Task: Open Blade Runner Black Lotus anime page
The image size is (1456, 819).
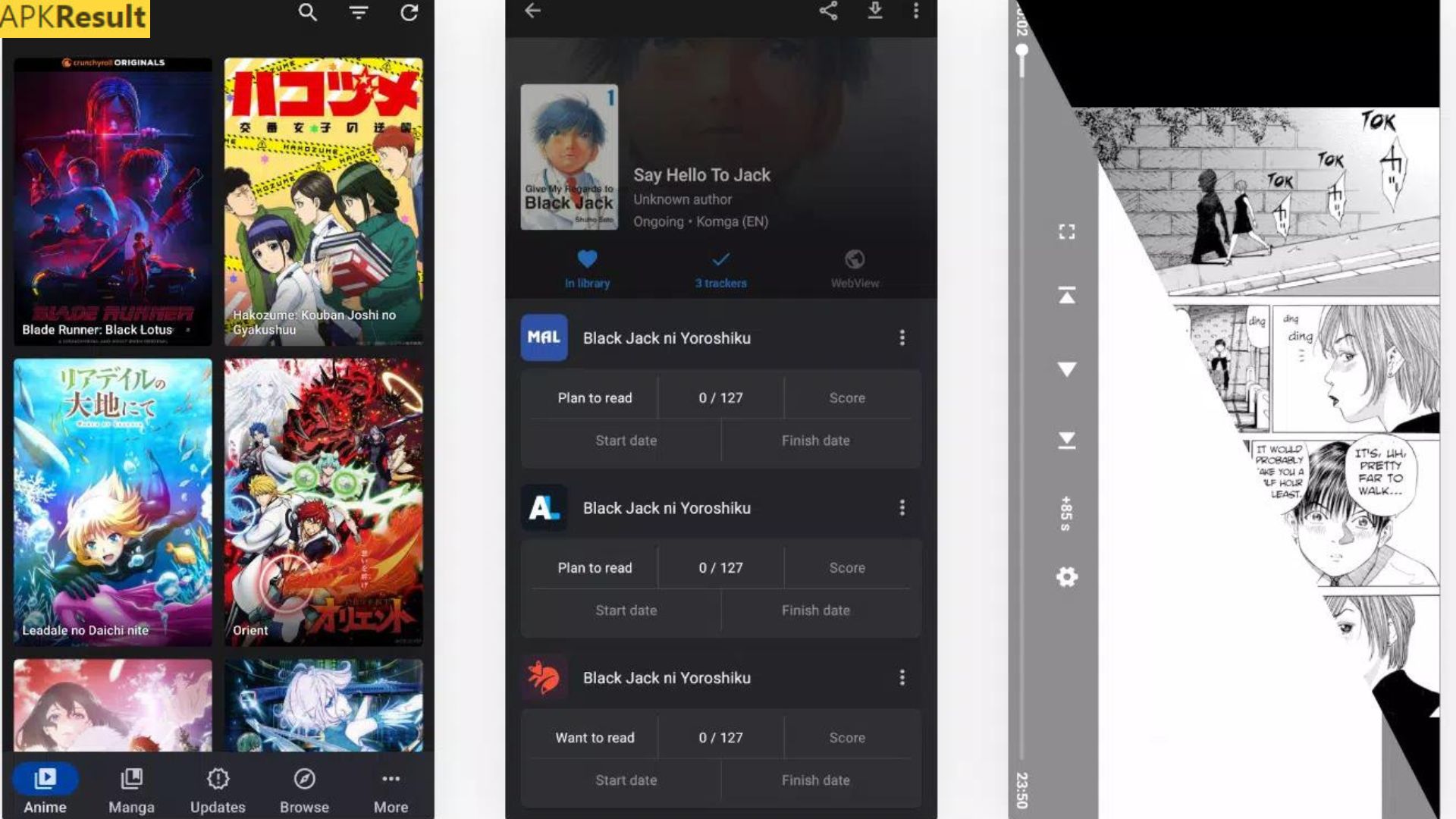Action: pos(112,200)
